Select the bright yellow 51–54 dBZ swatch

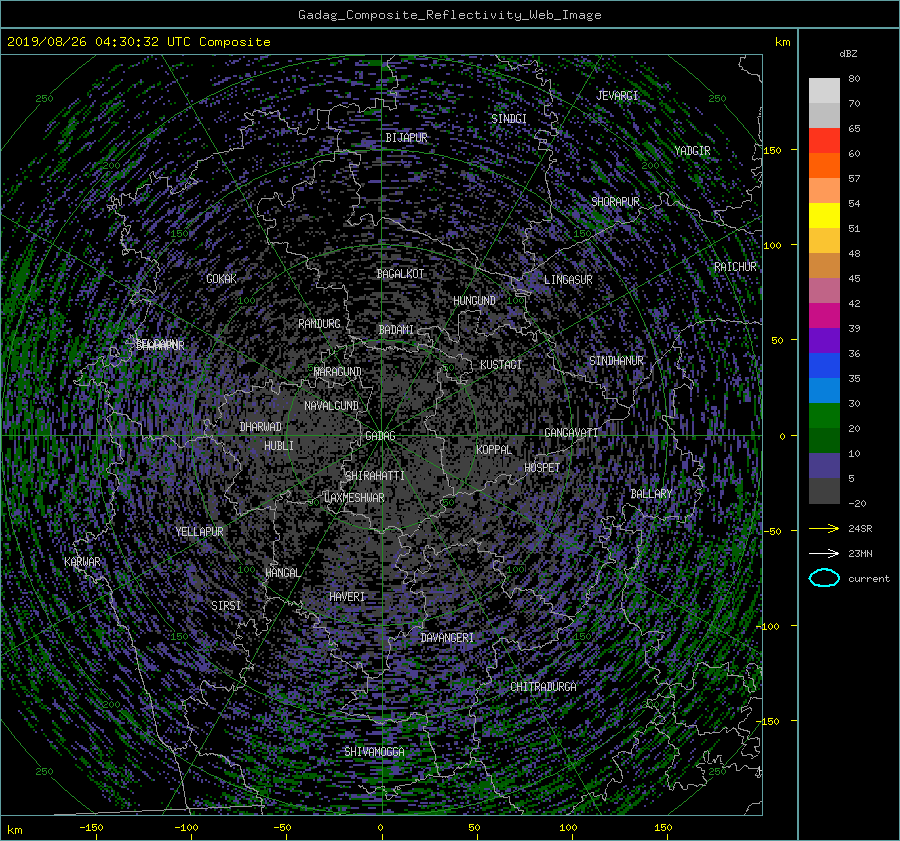click(x=824, y=215)
